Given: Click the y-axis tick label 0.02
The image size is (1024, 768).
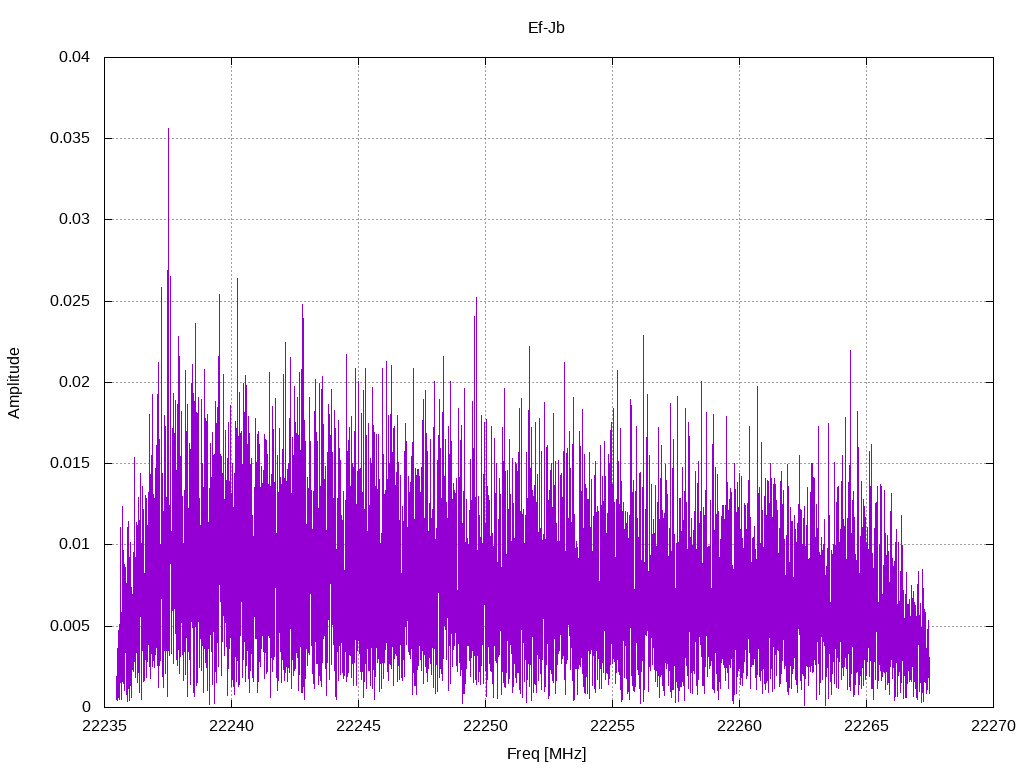Looking at the screenshot, I should click(74, 382).
